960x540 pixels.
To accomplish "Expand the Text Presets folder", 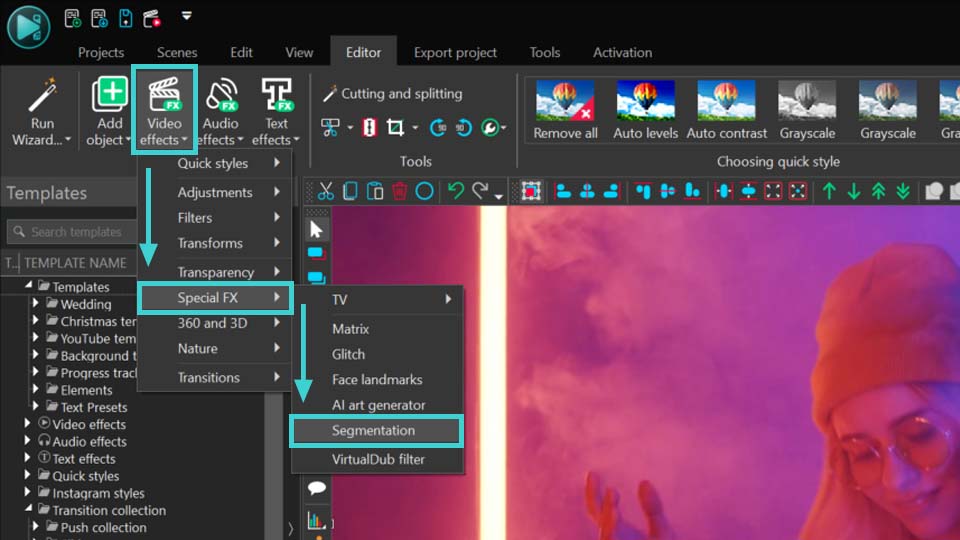I will point(36,406).
